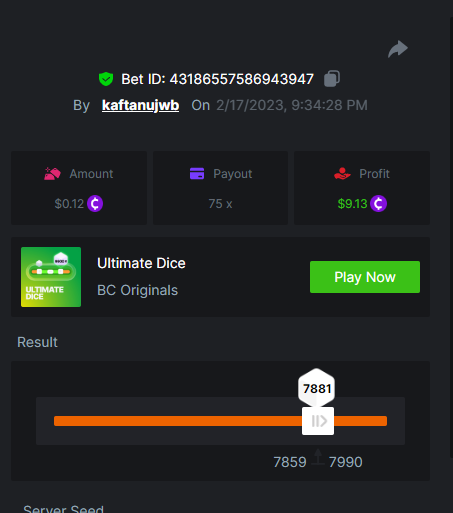Open the kaftanujwb user profile link
The height and width of the screenshot is (513, 453).
coord(140,105)
